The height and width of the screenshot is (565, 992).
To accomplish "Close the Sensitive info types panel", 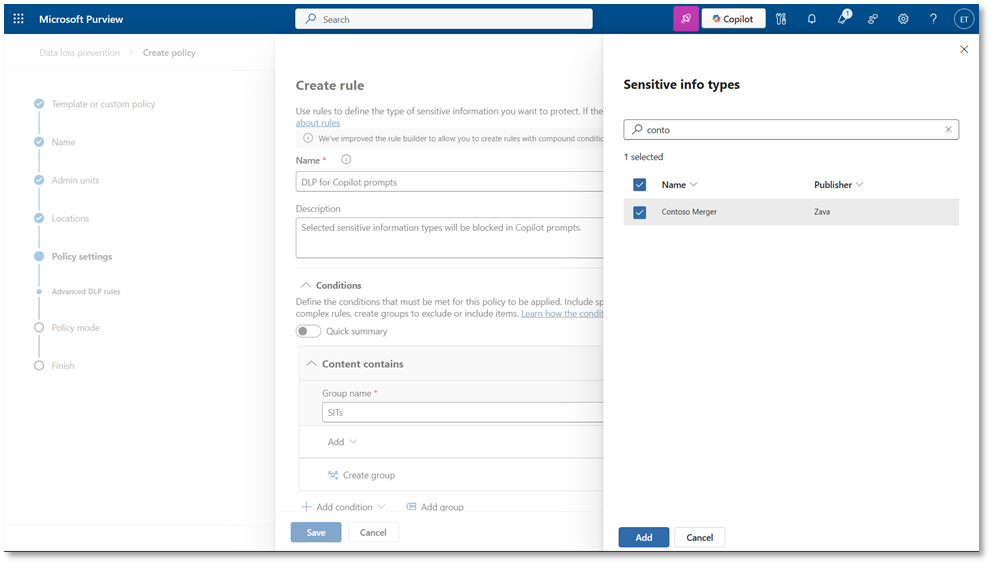I will click(964, 49).
